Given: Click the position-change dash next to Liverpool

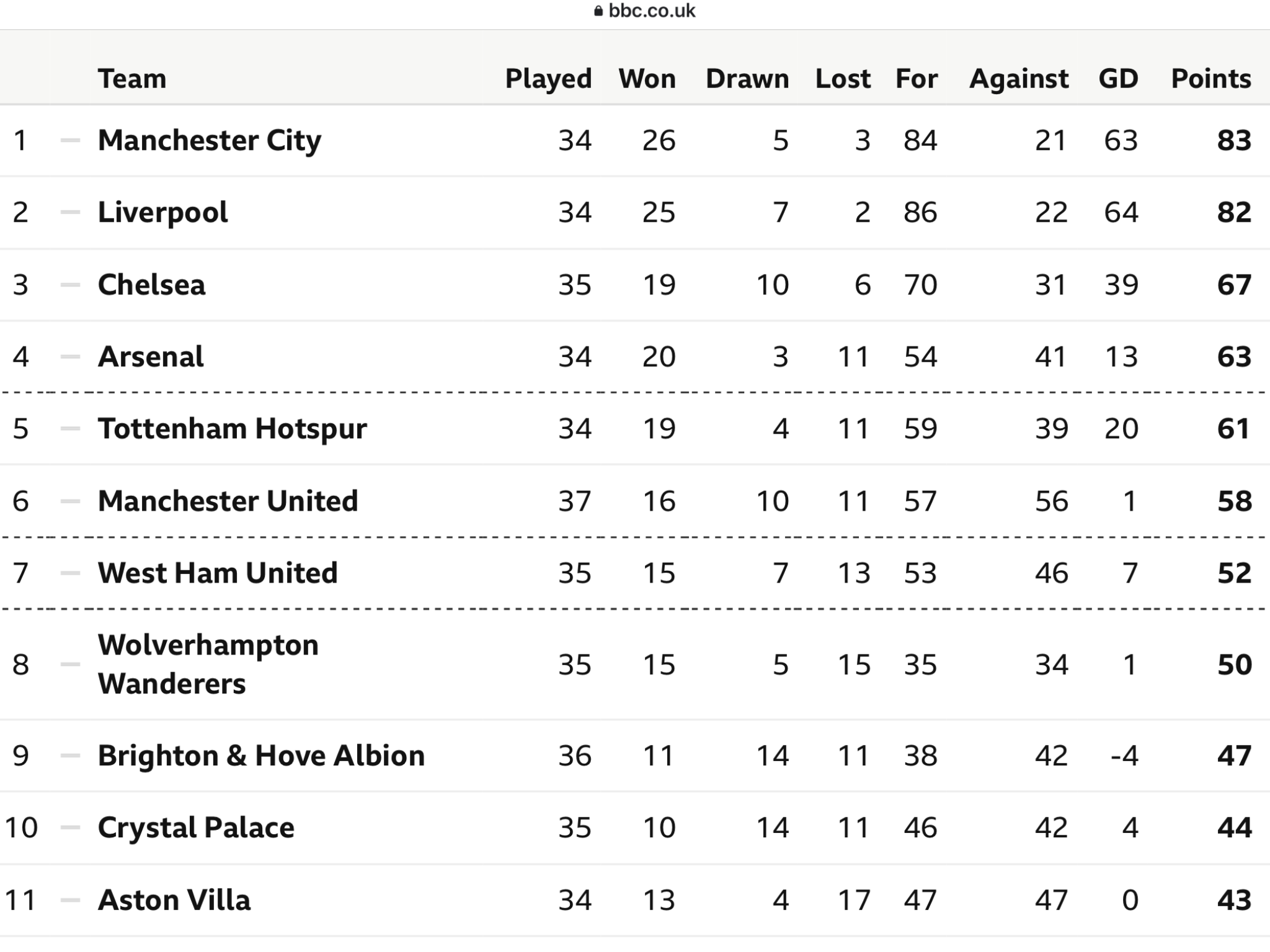Looking at the screenshot, I should [70, 213].
